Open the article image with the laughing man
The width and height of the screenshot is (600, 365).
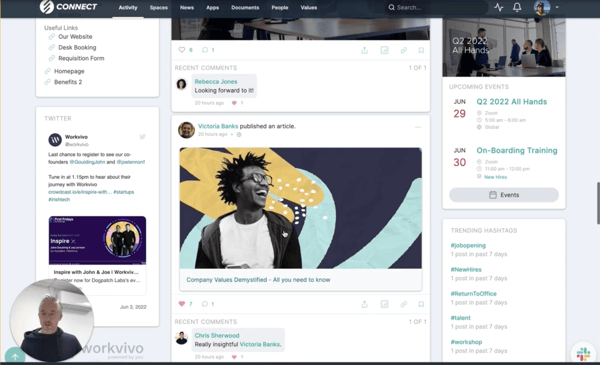click(x=301, y=208)
